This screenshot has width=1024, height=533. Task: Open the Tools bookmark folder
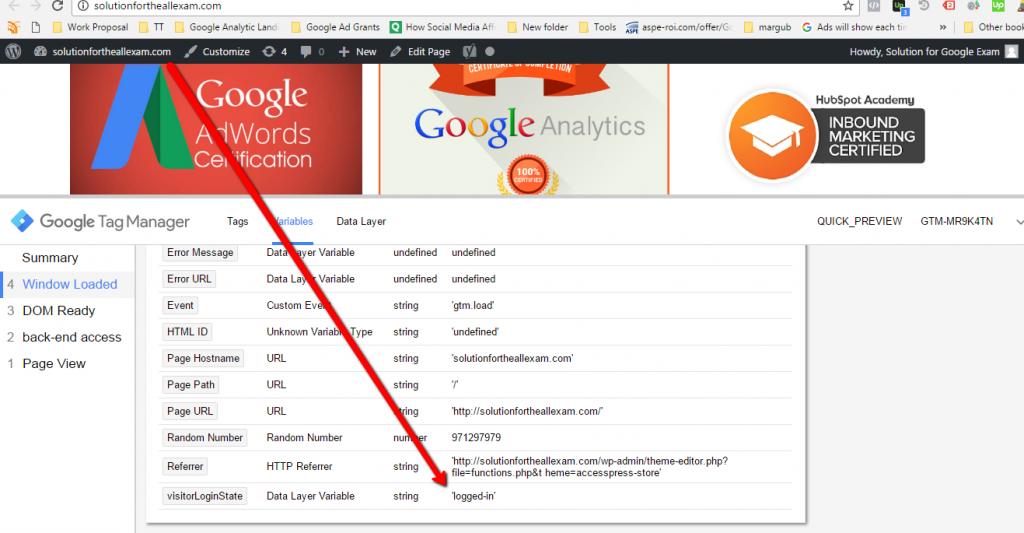click(598, 27)
